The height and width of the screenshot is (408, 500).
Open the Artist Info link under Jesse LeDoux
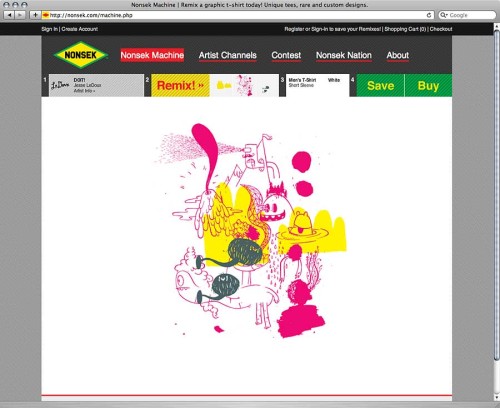[84, 91]
